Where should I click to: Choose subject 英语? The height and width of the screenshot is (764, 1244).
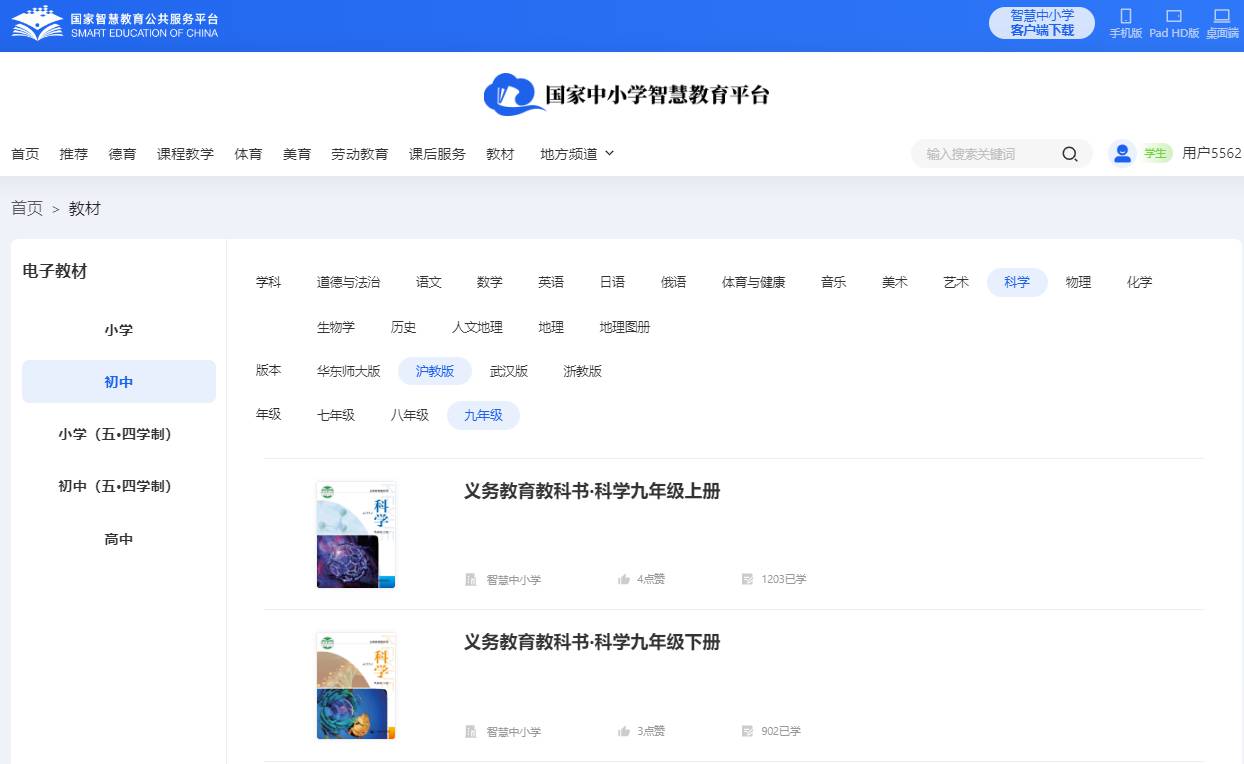click(551, 282)
